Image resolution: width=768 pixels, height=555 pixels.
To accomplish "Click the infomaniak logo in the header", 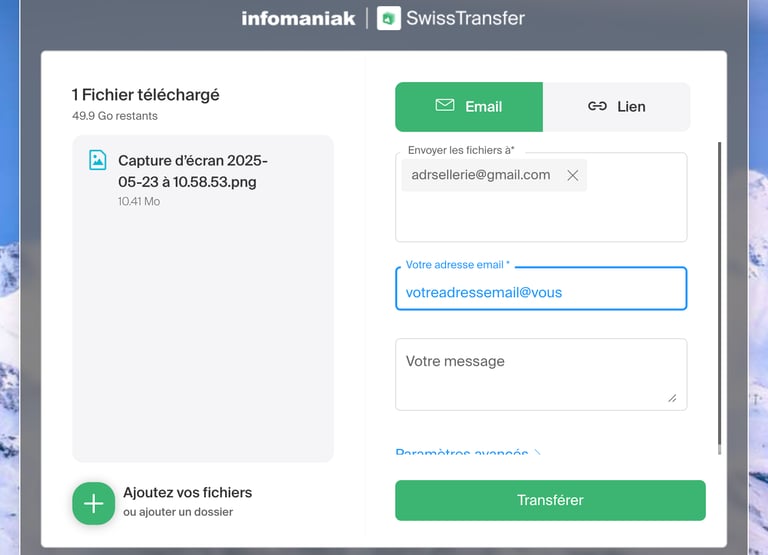I will 298,18.
